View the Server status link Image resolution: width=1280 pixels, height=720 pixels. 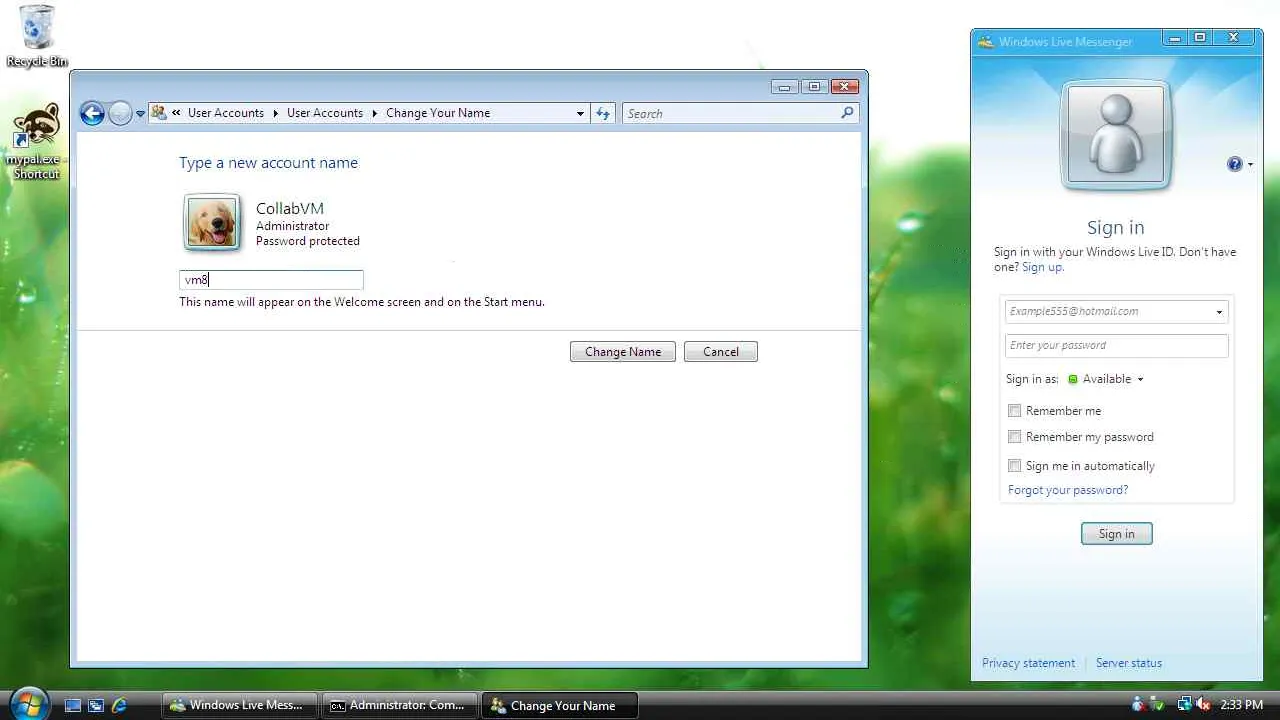pyautogui.click(x=1129, y=663)
